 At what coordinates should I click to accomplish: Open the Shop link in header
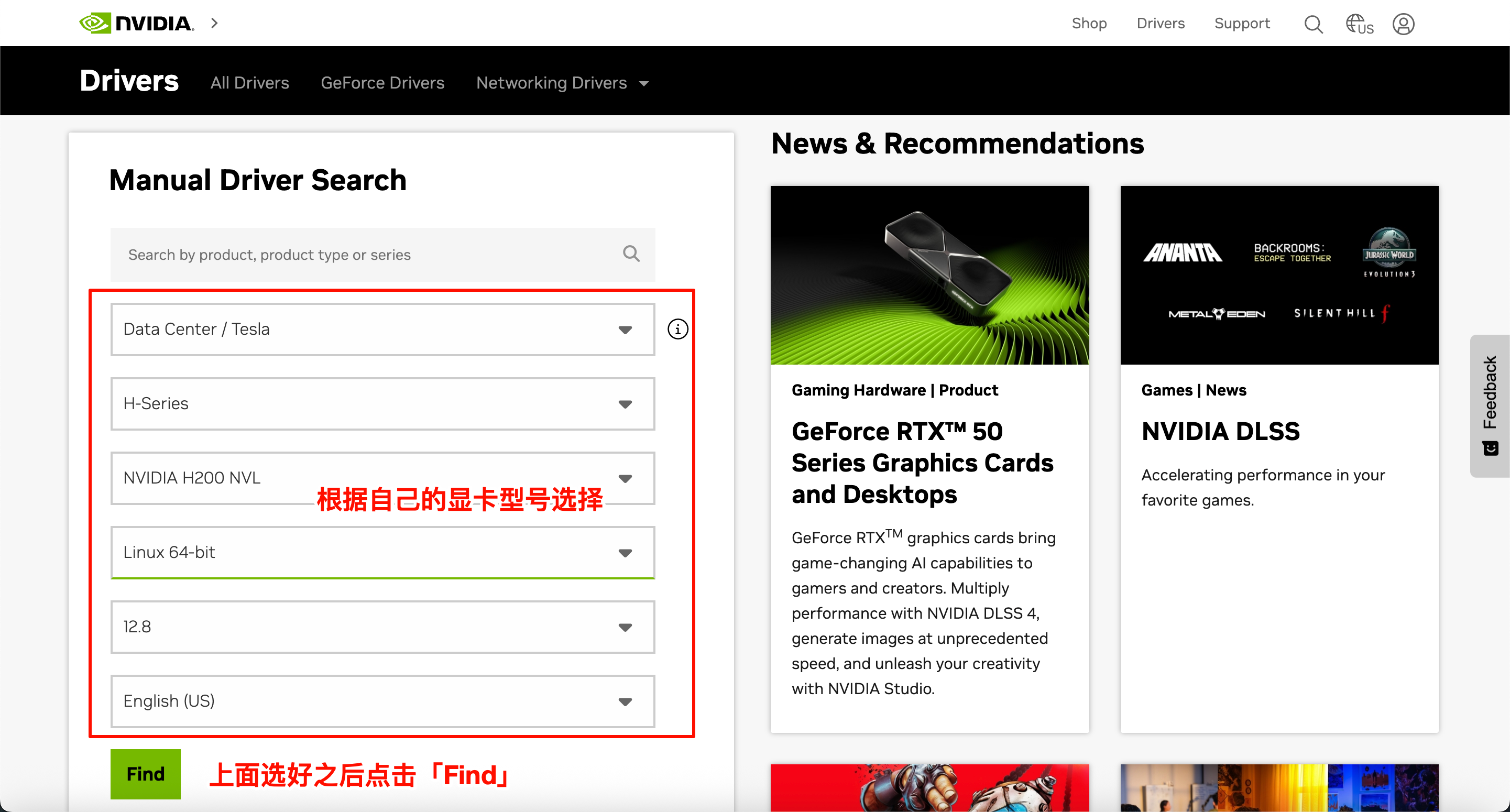click(1089, 24)
